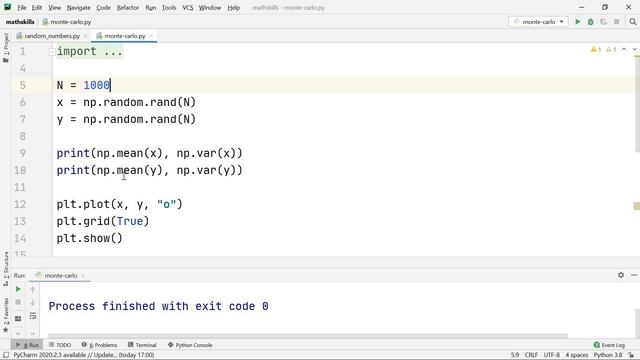Click the toolbar Stop square icon
This screenshot has height=360, width=640.
coord(617,22)
